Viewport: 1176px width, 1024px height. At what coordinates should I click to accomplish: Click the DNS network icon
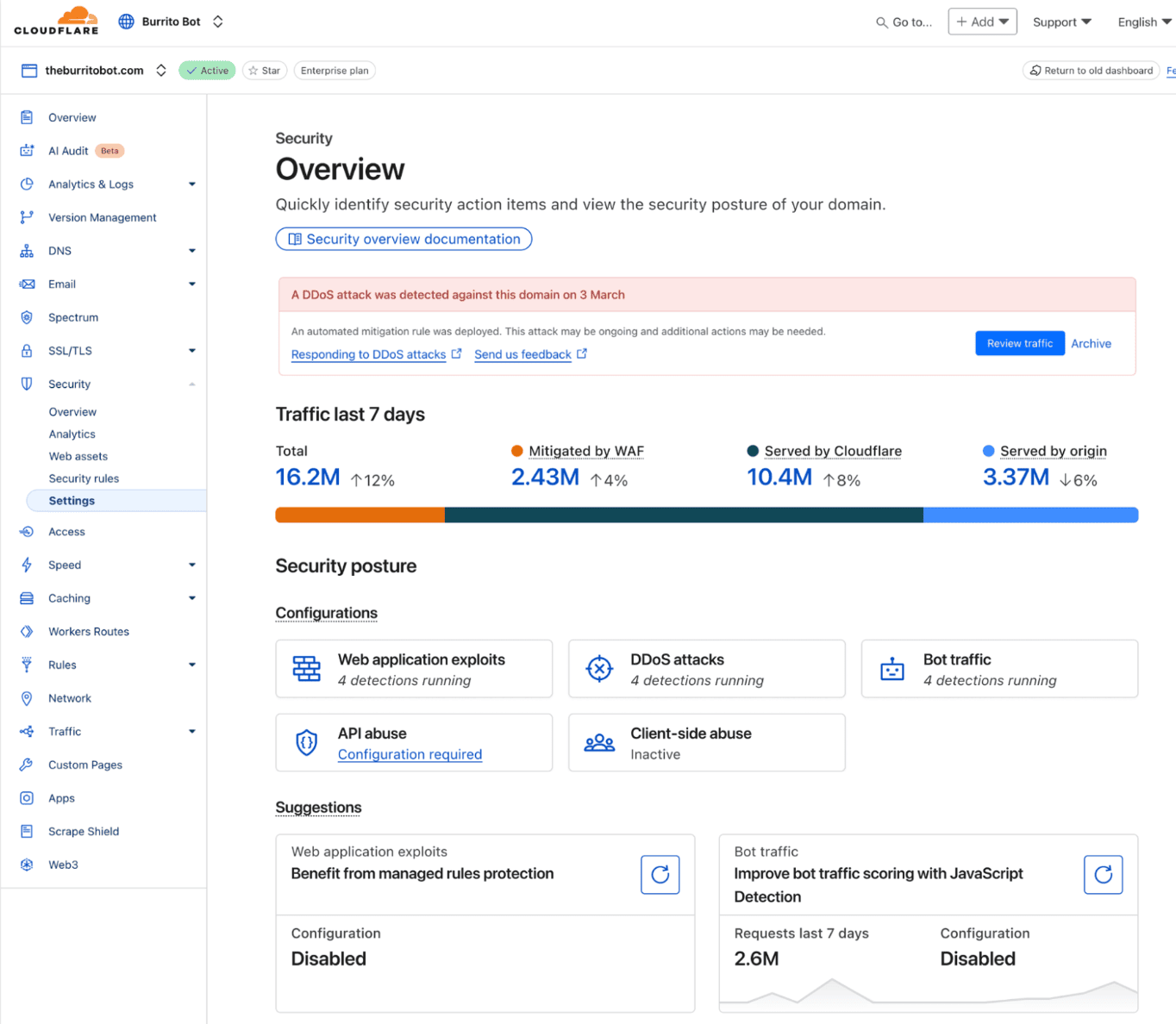click(27, 251)
